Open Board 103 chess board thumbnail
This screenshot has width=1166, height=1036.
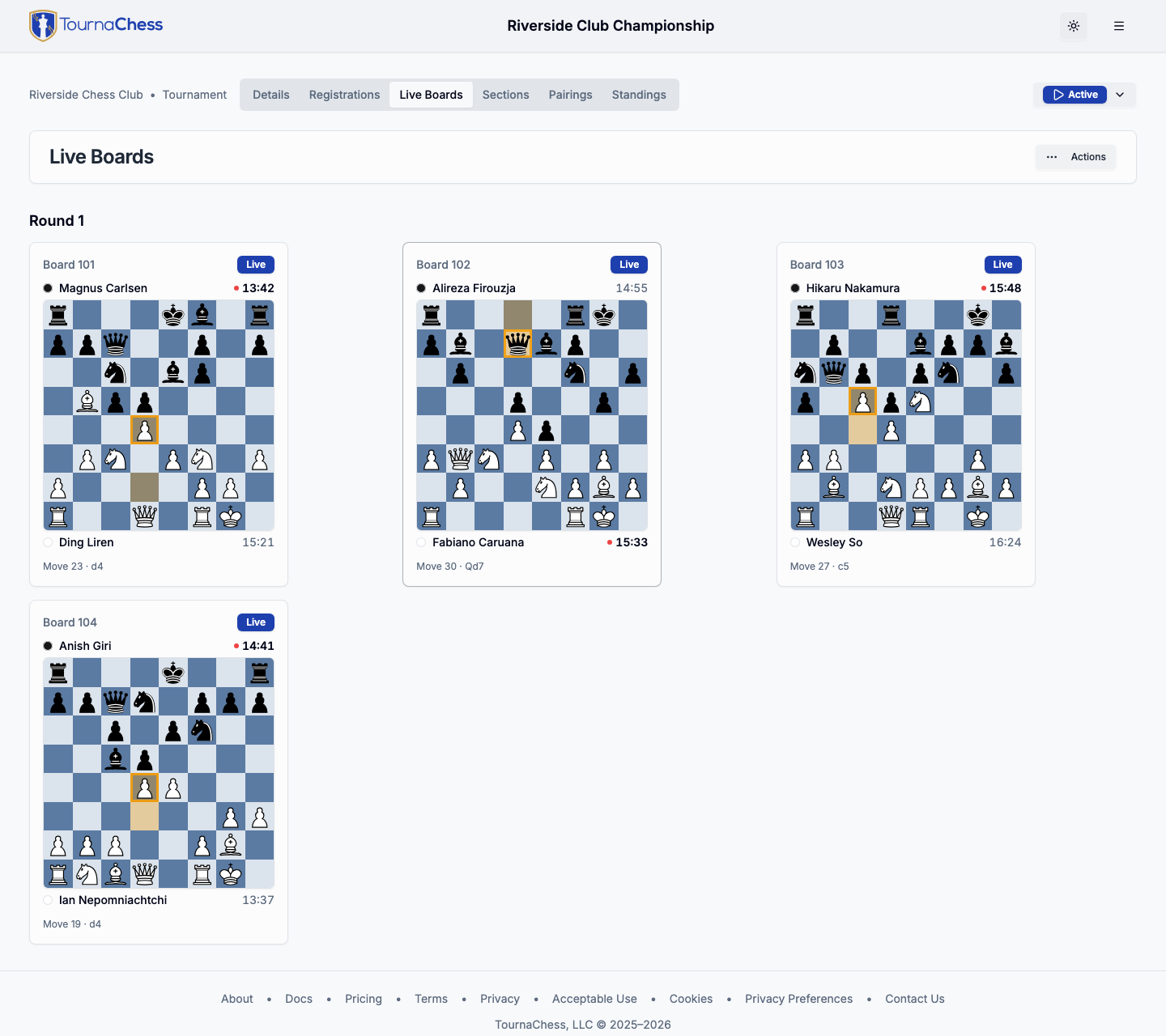click(x=905, y=415)
